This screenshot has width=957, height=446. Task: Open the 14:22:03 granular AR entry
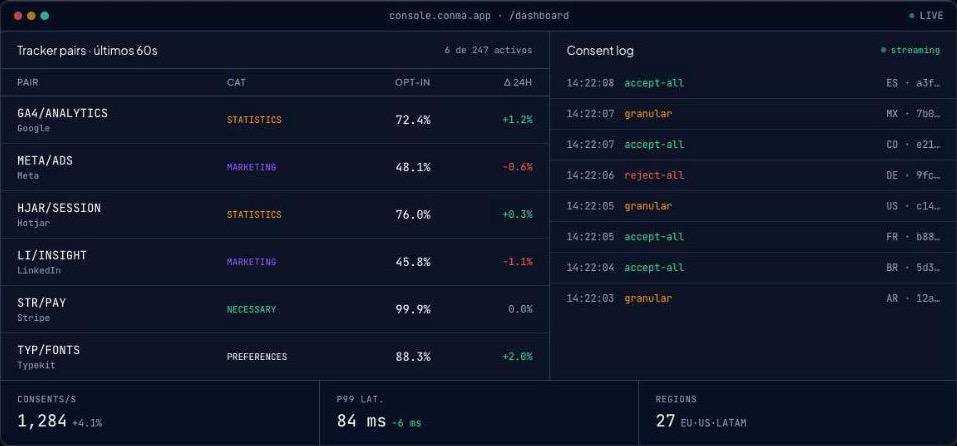pos(753,298)
